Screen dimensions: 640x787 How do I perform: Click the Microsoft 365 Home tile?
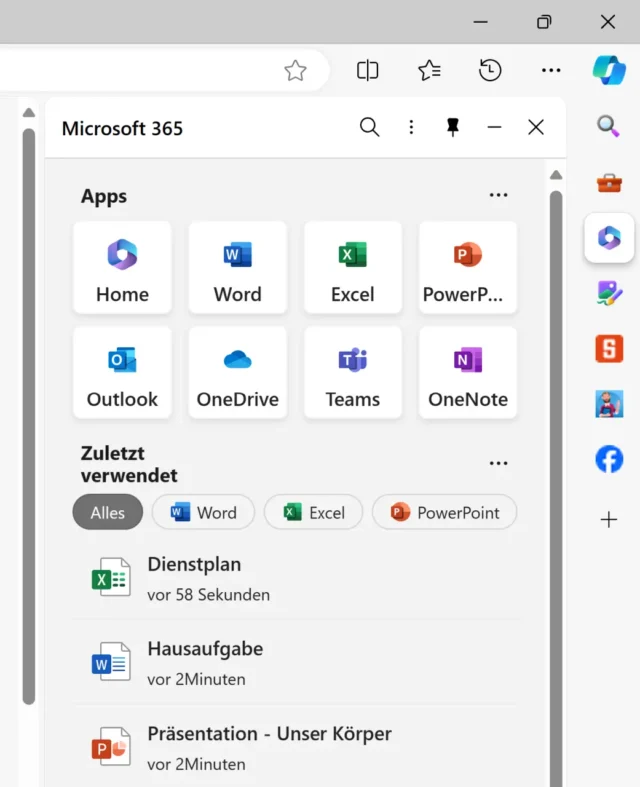[x=122, y=267]
